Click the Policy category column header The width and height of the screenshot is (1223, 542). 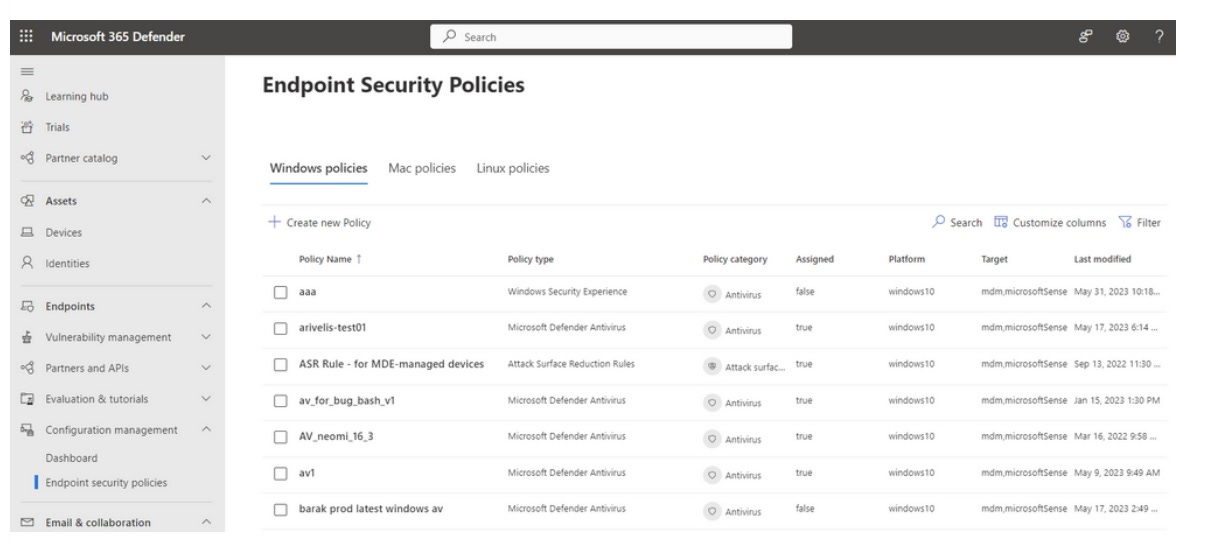tap(735, 260)
